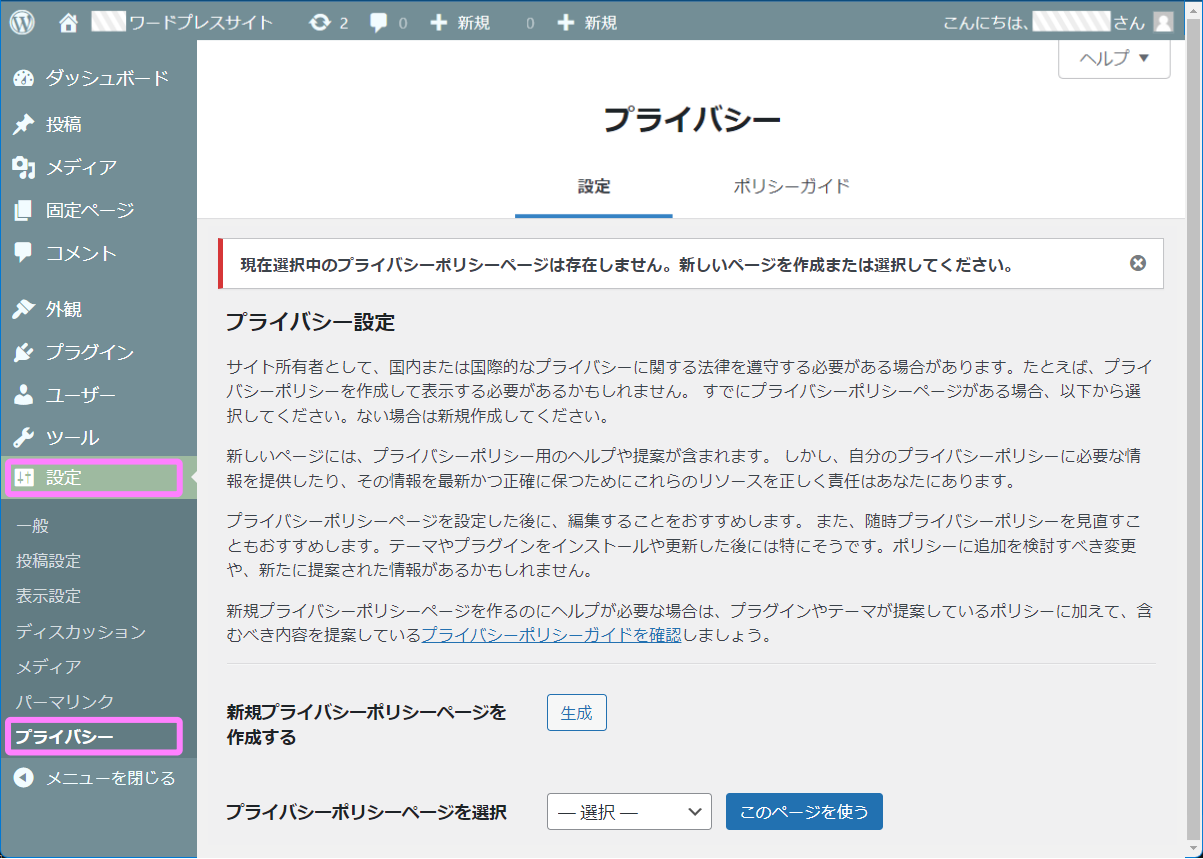Click the 生成 button to create a page
The height and width of the screenshot is (859, 1203).
pos(576,712)
